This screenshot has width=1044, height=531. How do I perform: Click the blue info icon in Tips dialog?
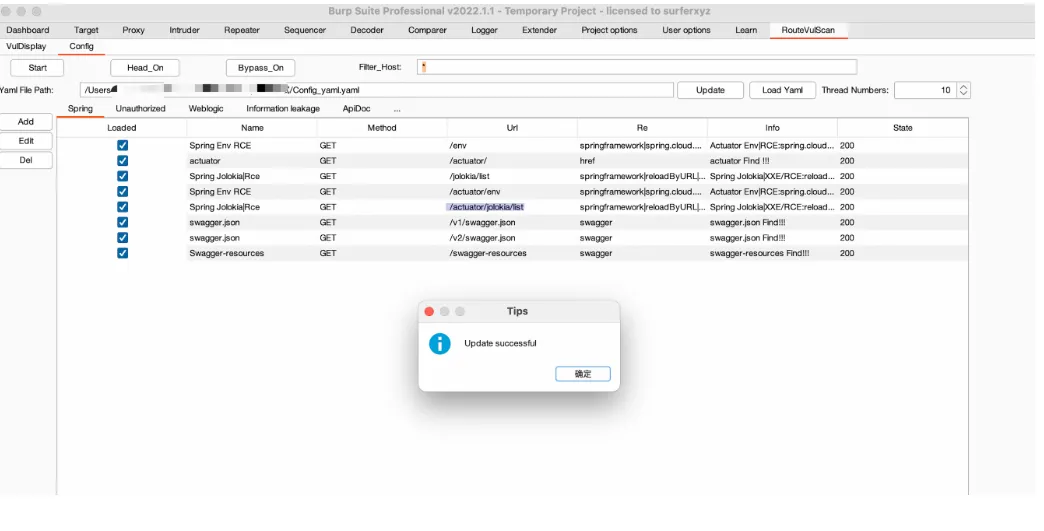point(439,343)
